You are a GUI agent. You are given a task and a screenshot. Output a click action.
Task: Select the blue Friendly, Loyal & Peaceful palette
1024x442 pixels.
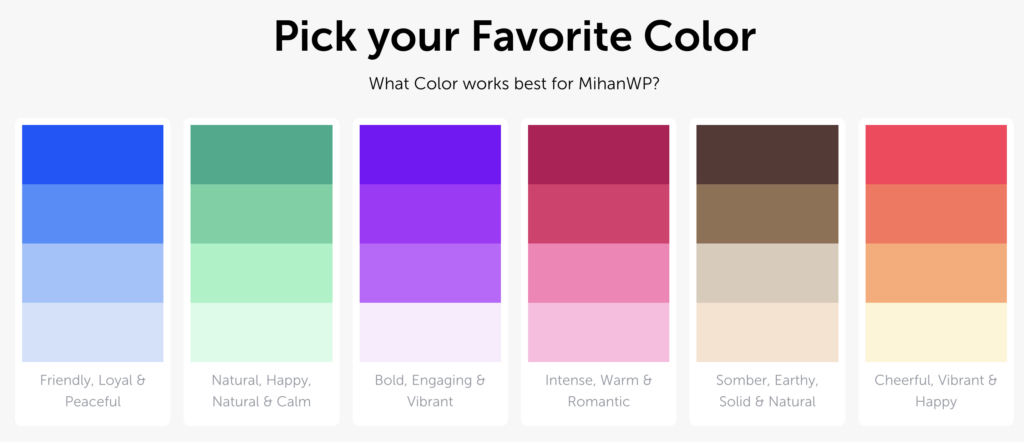93,272
